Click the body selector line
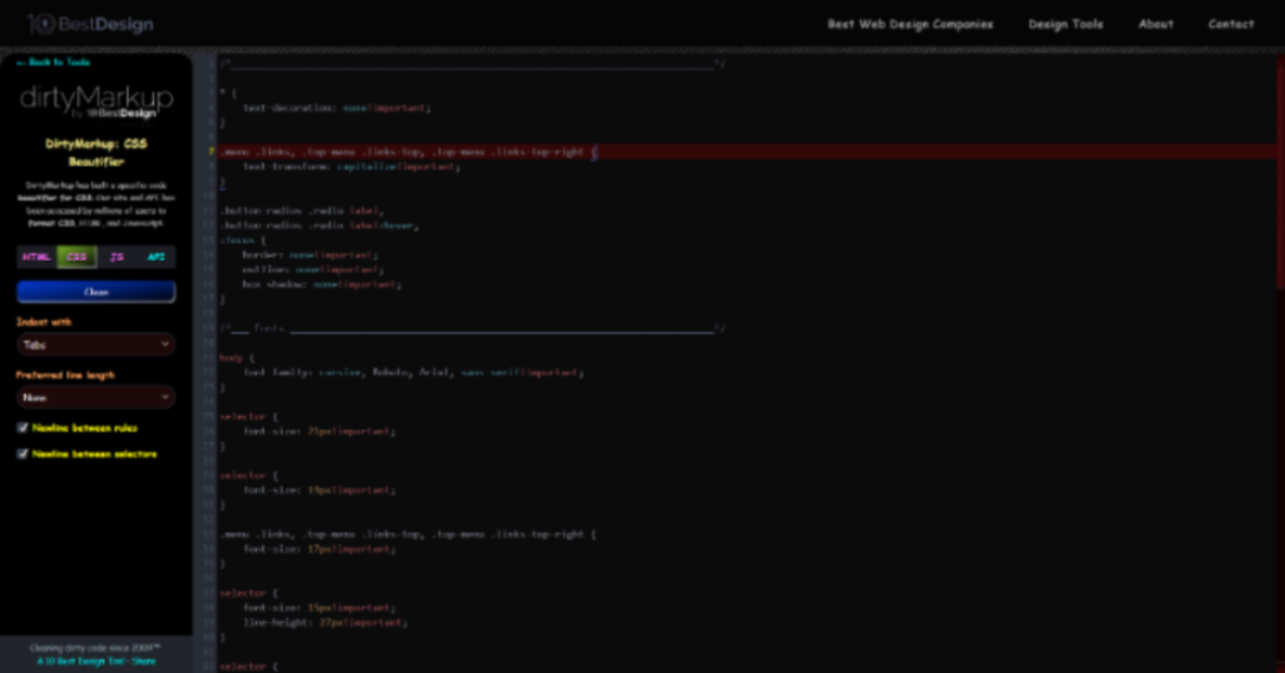This screenshot has width=1285, height=673. coord(237,357)
